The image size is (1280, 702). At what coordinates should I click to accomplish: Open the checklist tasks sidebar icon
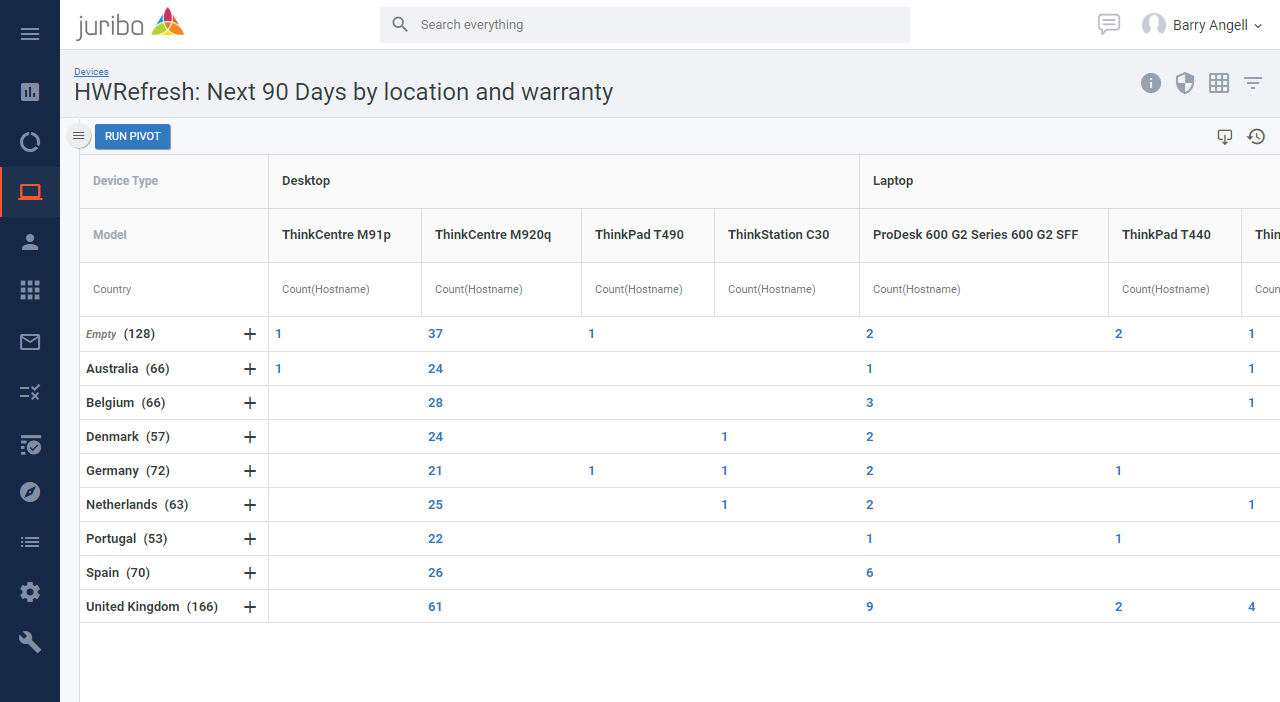click(30, 392)
